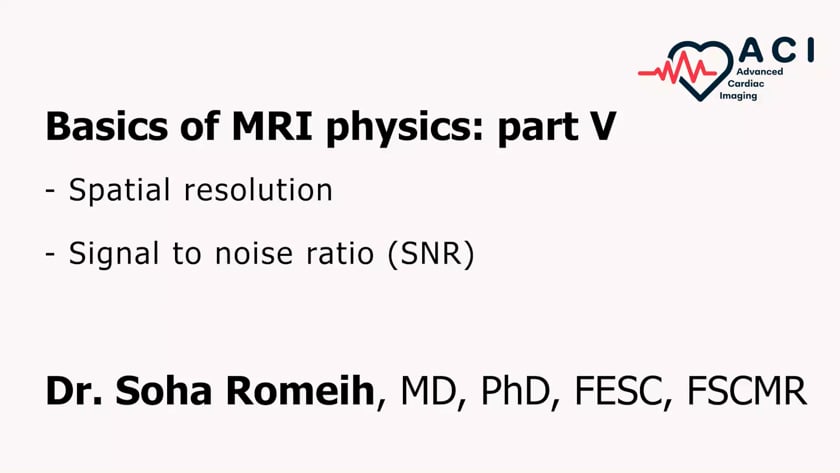Click the FSCMR credential text
840x473 pixels.
point(747,391)
